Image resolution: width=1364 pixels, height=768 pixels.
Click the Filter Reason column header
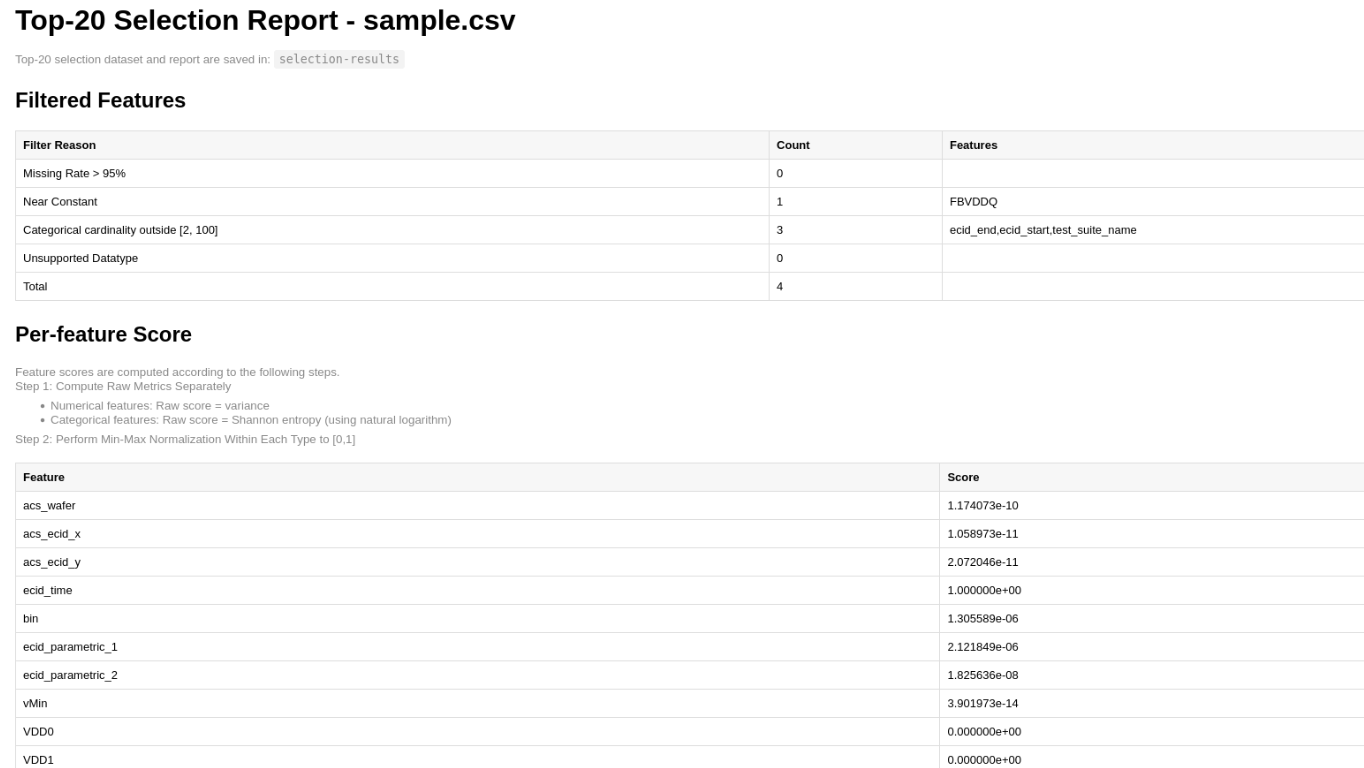click(59, 145)
